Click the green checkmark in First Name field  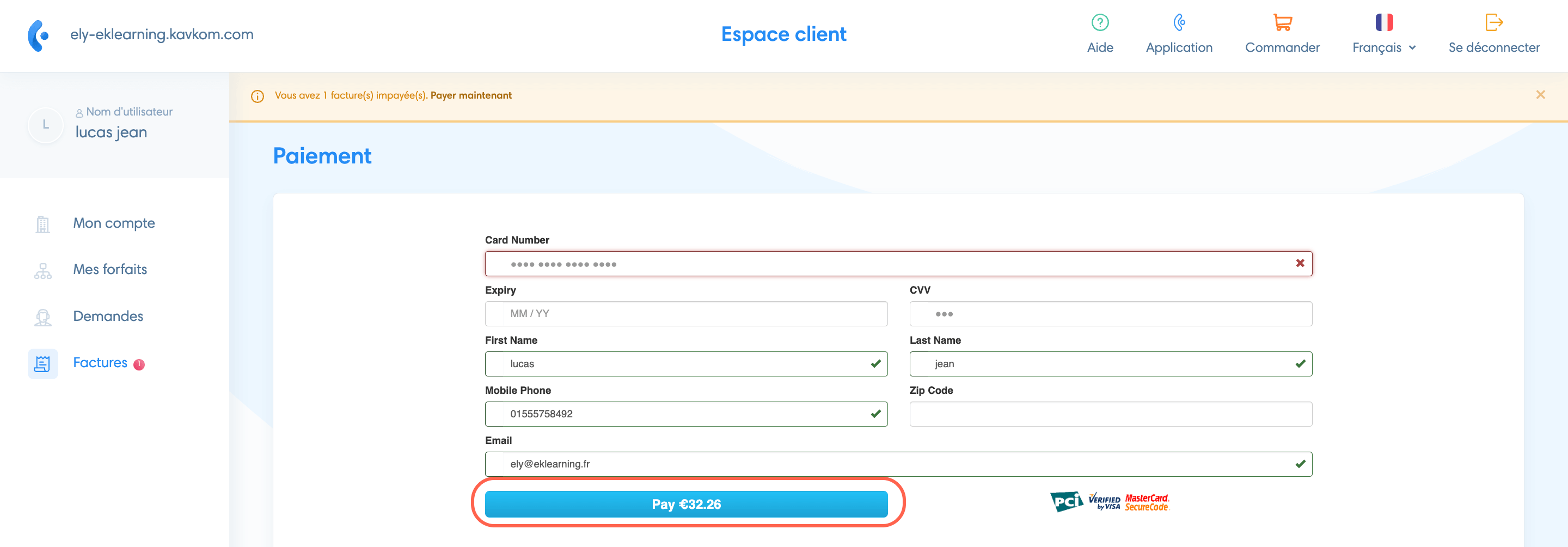(x=875, y=363)
